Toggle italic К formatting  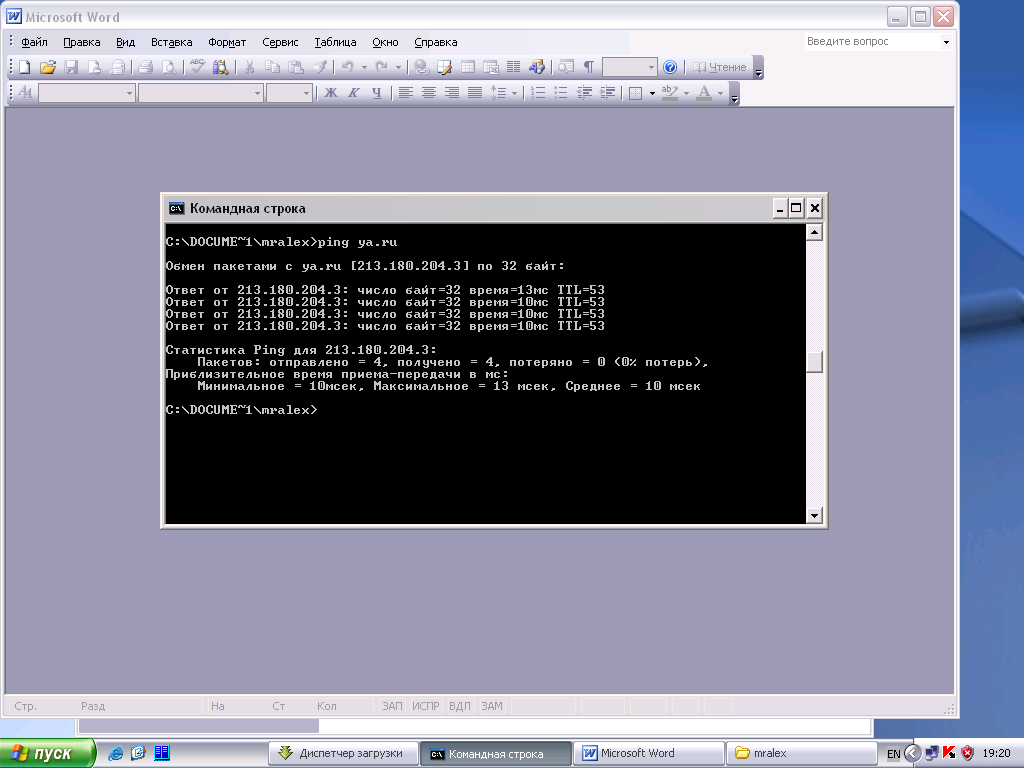353,93
